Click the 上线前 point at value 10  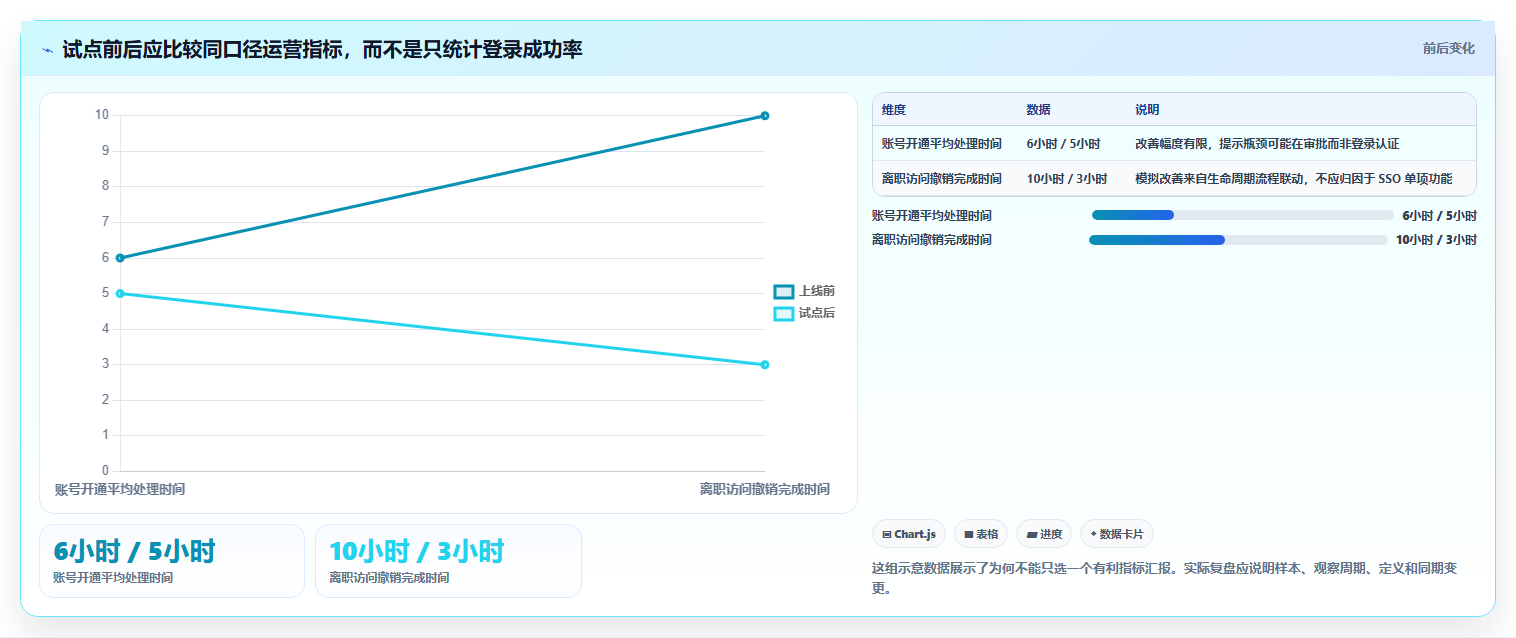coord(765,115)
